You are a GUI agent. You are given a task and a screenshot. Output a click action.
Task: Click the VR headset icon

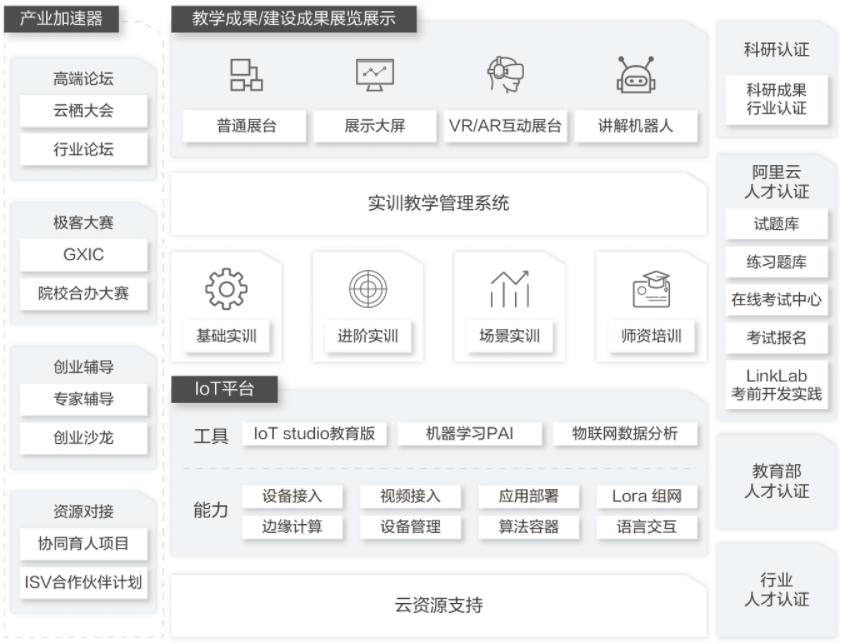tap(505, 74)
